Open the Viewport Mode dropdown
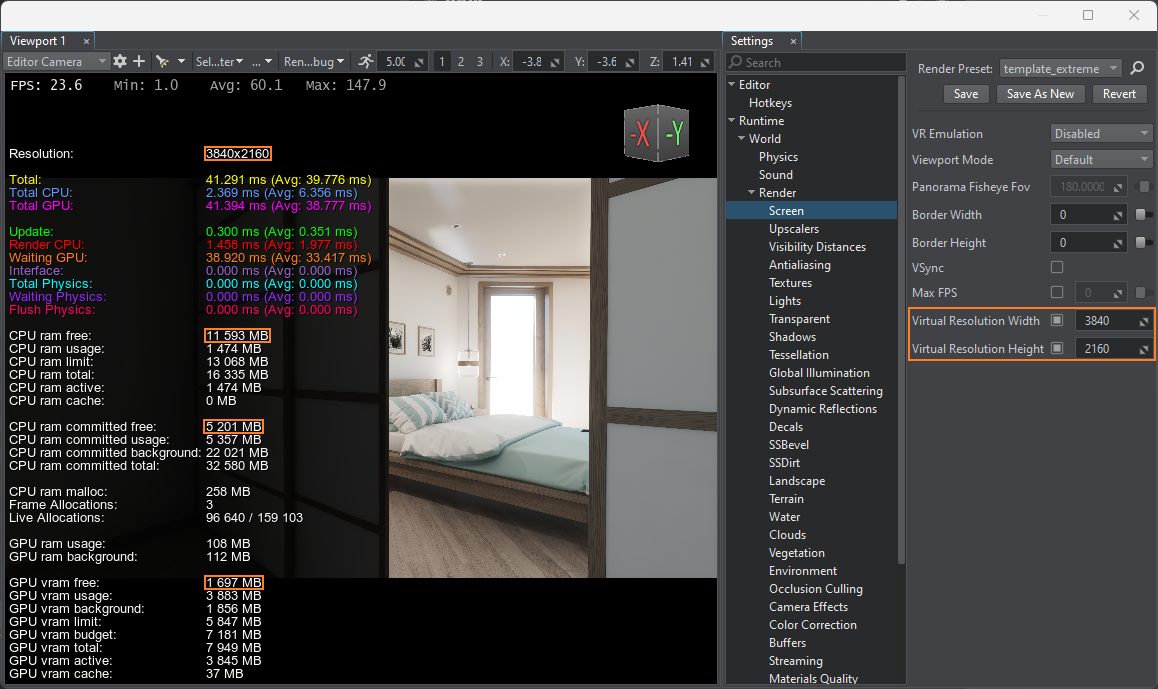 pos(1100,160)
